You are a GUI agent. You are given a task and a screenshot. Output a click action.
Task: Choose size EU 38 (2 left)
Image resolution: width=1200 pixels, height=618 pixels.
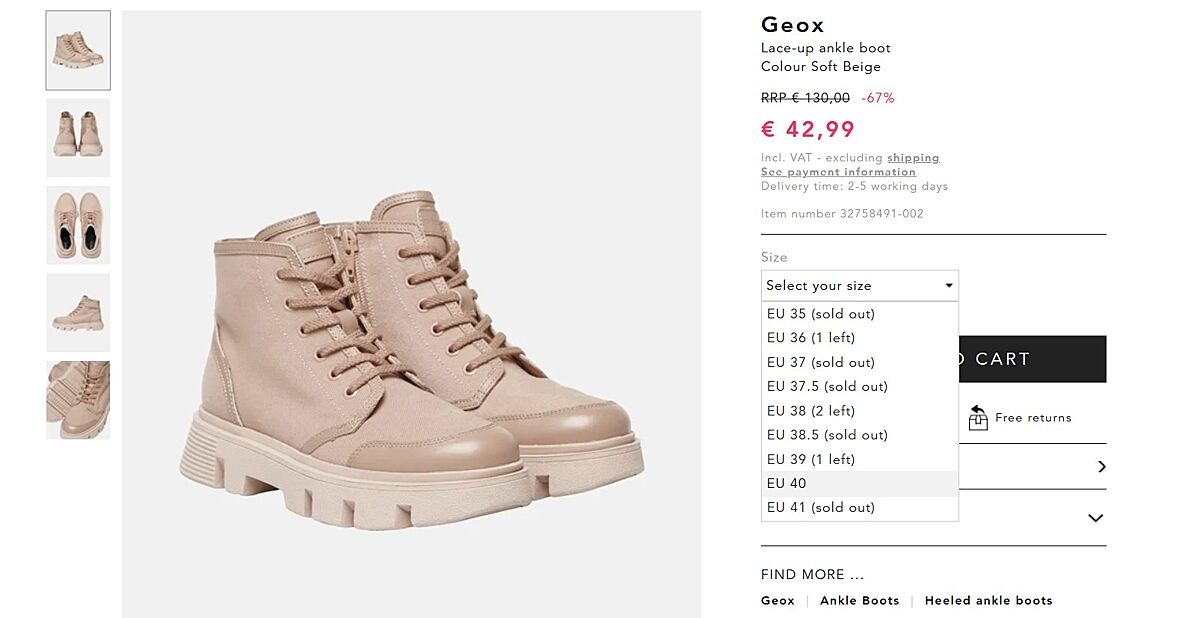[811, 411]
